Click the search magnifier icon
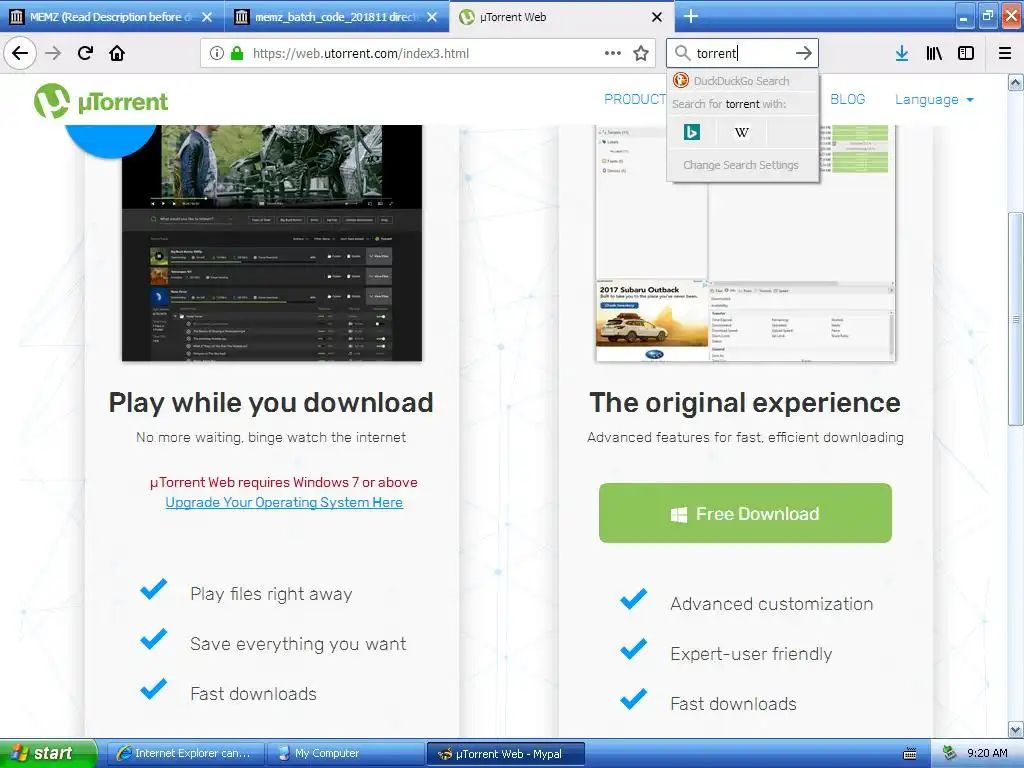The image size is (1024, 768). pyautogui.click(x=682, y=53)
